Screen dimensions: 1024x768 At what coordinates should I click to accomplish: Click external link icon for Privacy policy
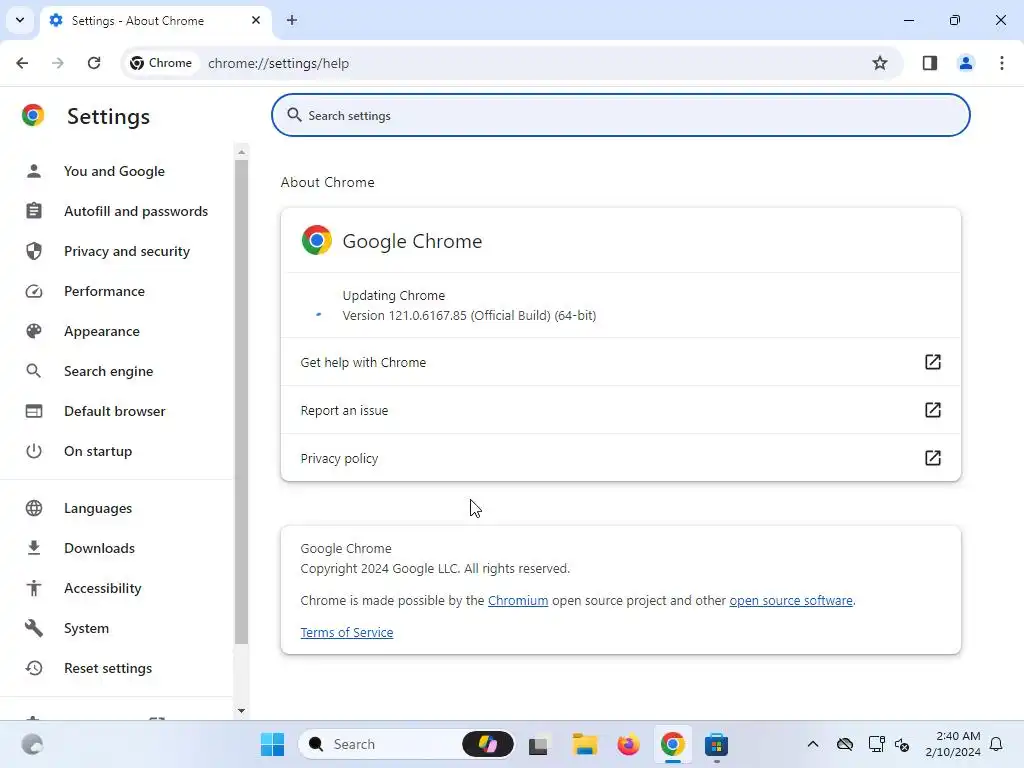933,458
